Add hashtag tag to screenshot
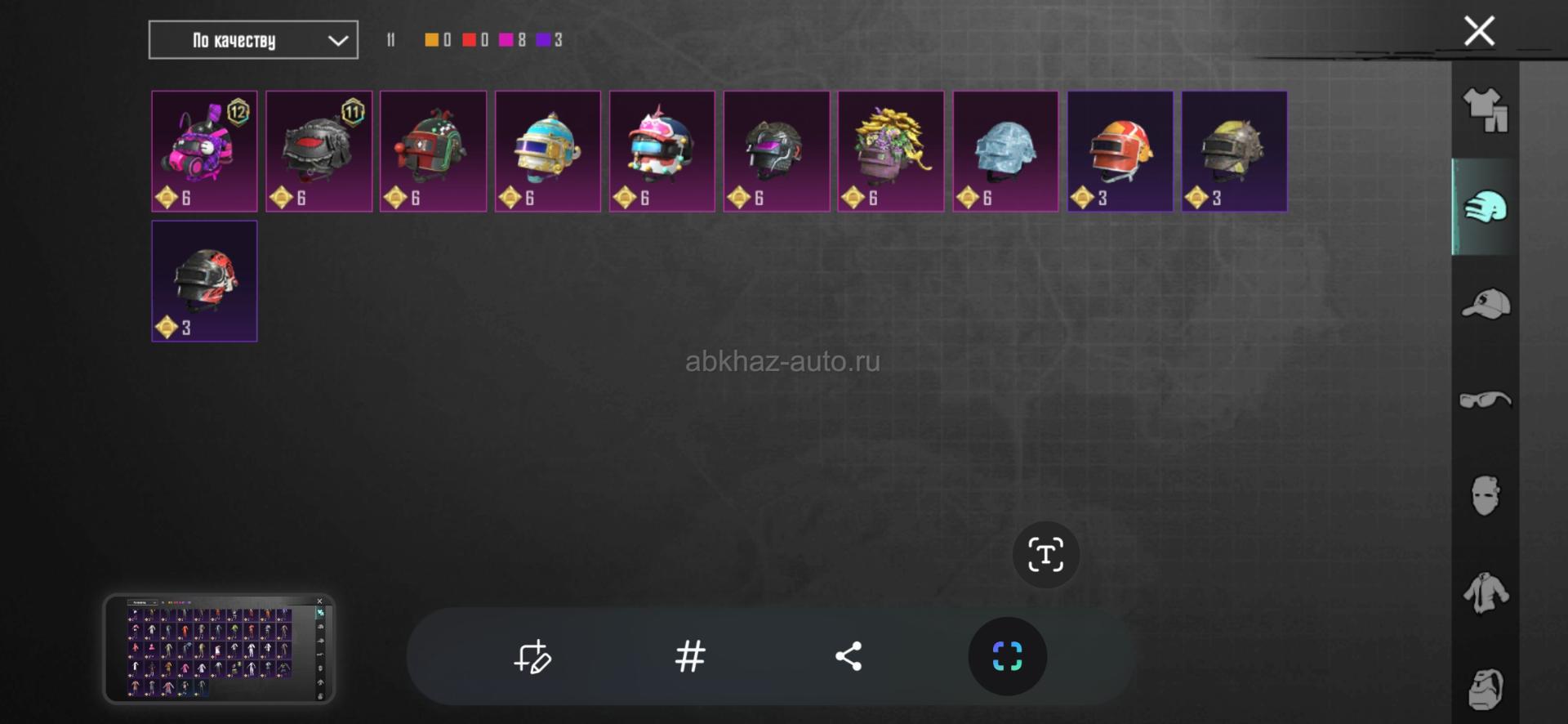The height and width of the screenshot is (724, 1568). (690, 656)
